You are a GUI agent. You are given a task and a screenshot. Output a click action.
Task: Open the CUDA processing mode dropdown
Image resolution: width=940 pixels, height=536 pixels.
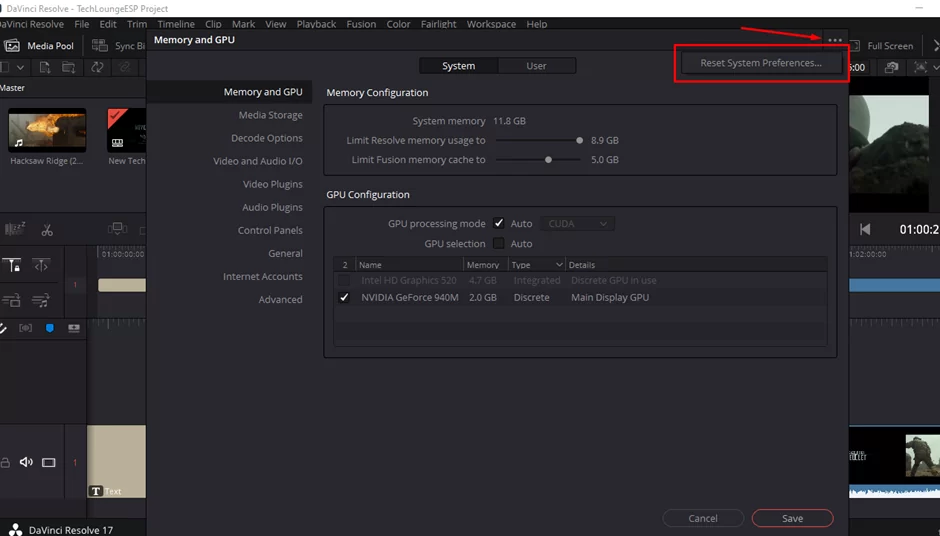[x=577, y=224]
